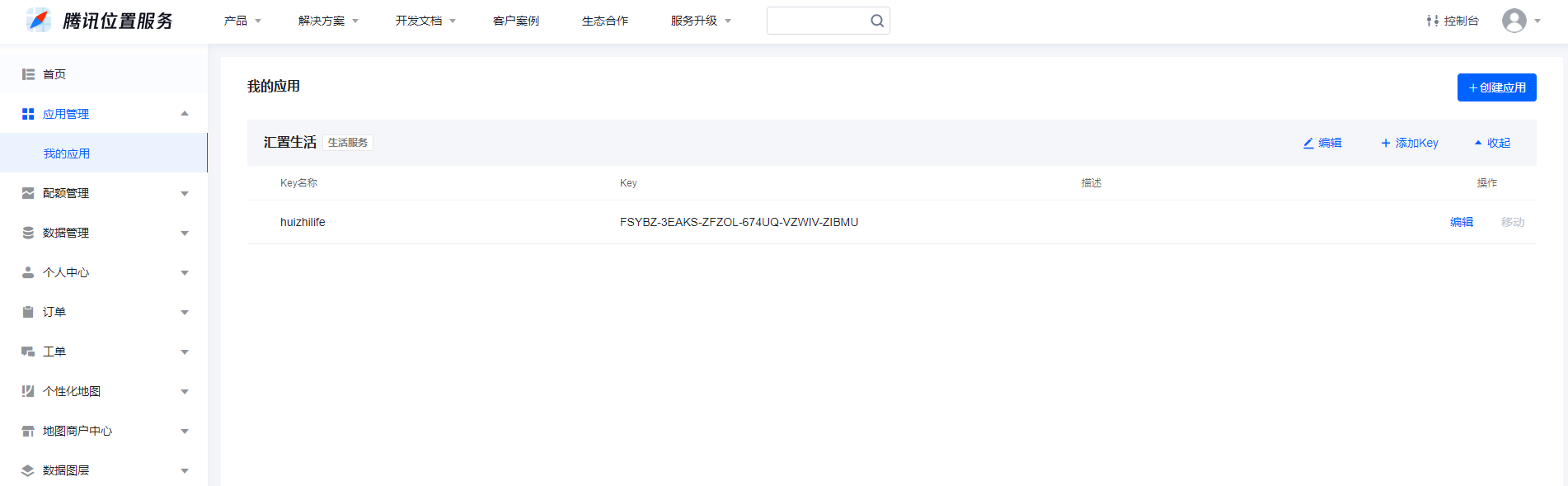The height and width of the screenshot is (486, 1568).
Task: Click the 数据管理 database icon
Action: [x=28, y=233]
